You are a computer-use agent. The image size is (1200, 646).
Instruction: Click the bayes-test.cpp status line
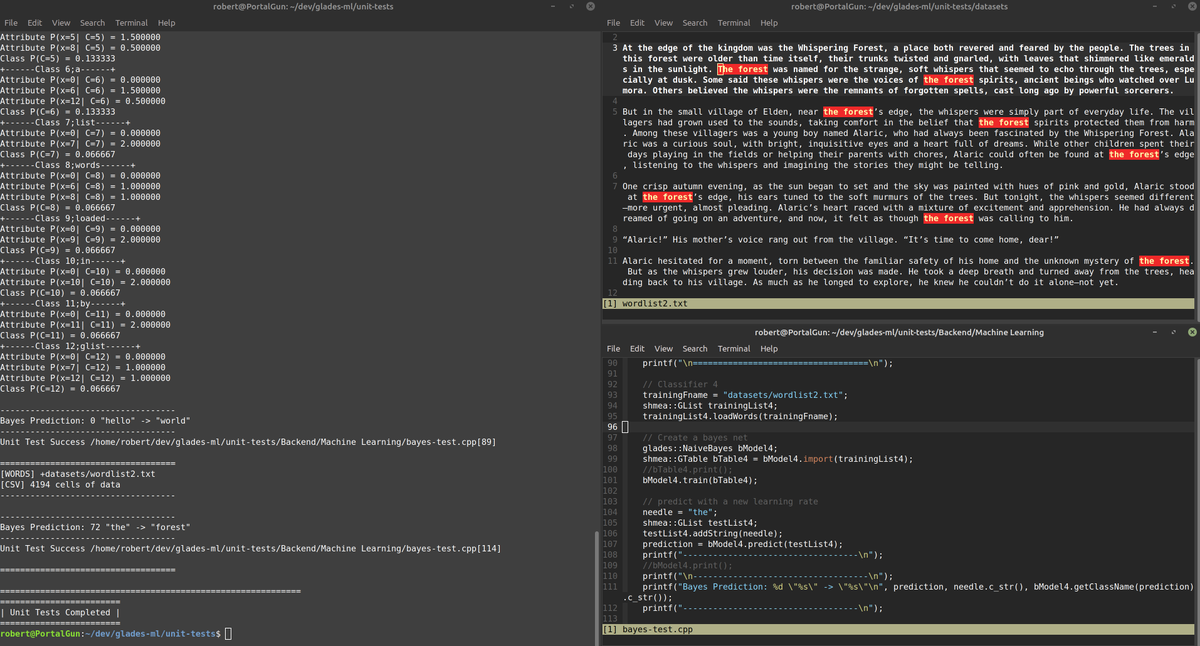tap(898, 630)
